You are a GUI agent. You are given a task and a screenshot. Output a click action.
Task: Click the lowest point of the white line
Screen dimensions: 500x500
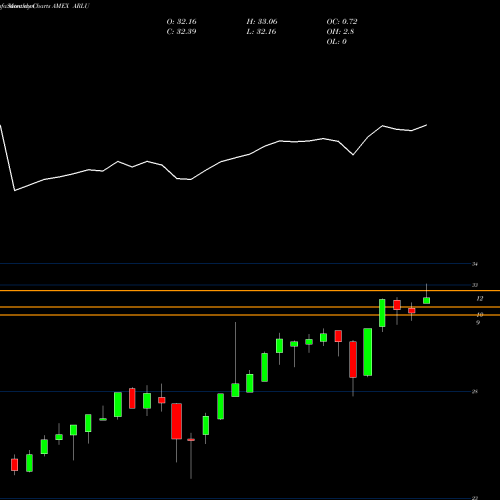pos(15,191)
